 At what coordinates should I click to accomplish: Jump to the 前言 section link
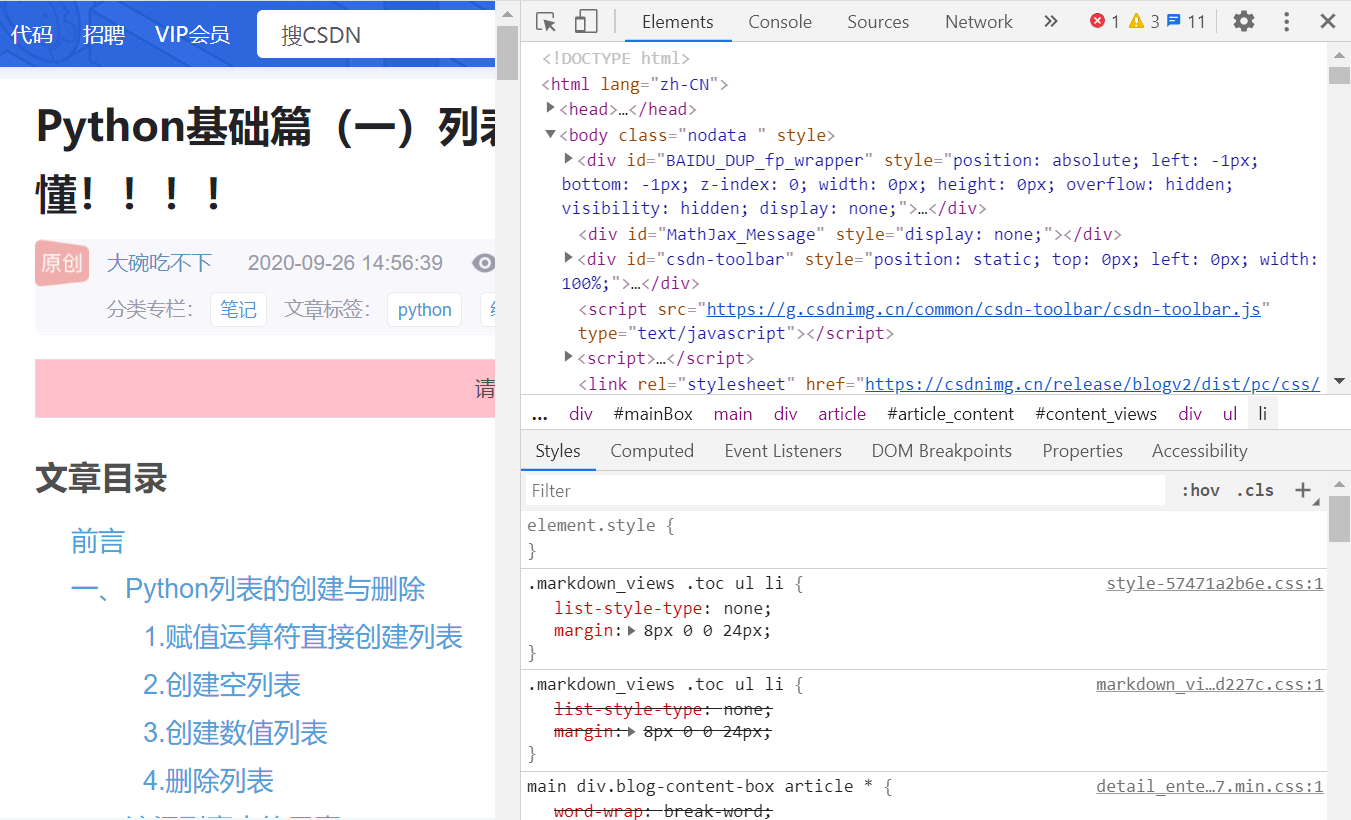tap(98, 541)
